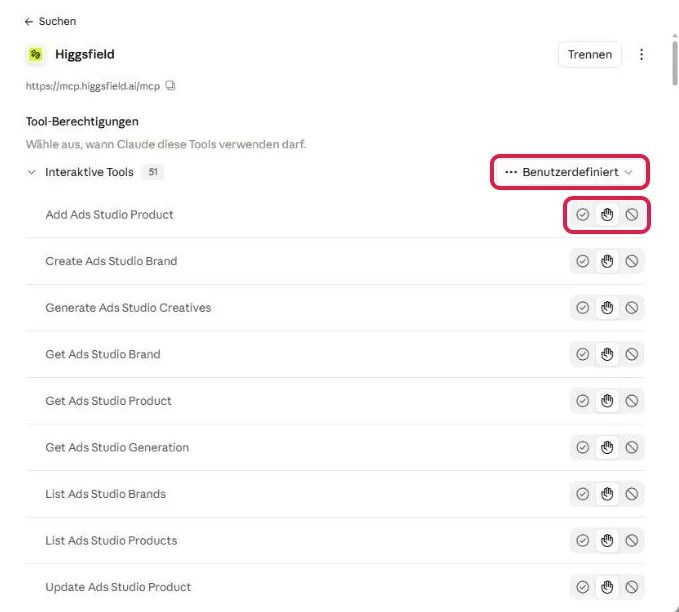Go back to Suchen
The width and height of the screenshot is (679, 612).
(x=50, y=21)
